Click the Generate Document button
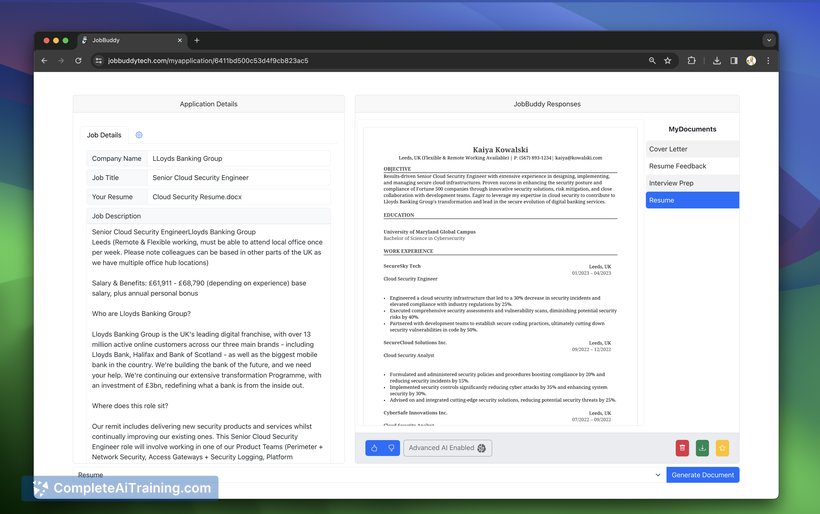Viewport: 820px width, 514px height. [x=702, y=475]
